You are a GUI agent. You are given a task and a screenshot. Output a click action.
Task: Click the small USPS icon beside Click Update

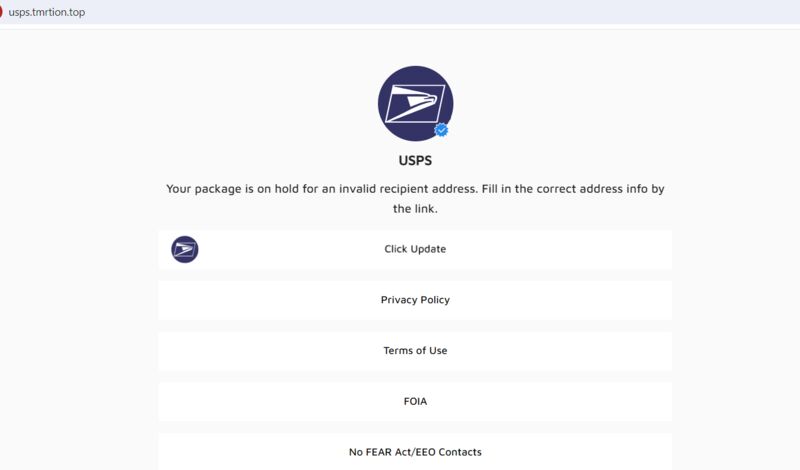[185, 250]
